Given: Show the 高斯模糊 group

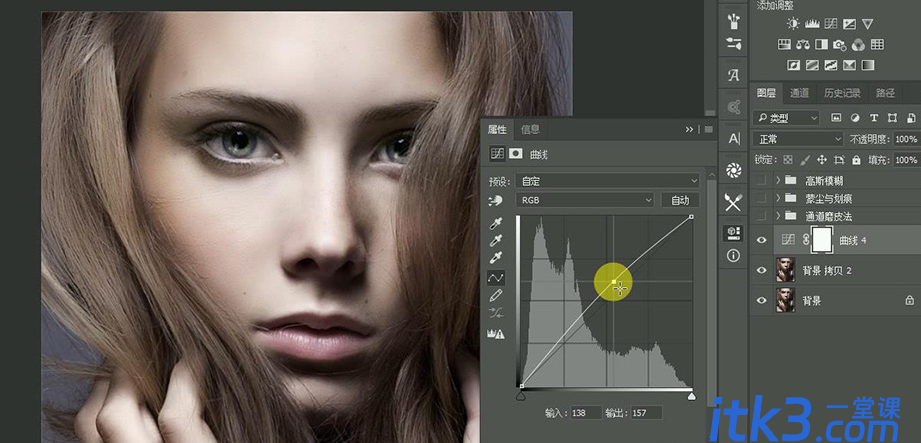Looking at the screenshot, I should pos(762,180).
